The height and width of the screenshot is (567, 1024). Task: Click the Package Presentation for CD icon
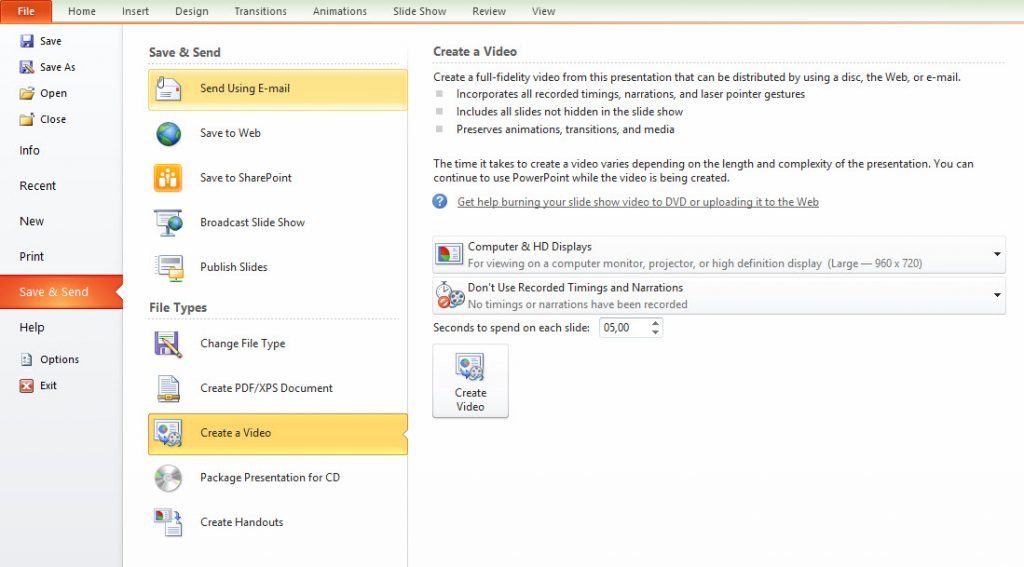click(168, 478)
